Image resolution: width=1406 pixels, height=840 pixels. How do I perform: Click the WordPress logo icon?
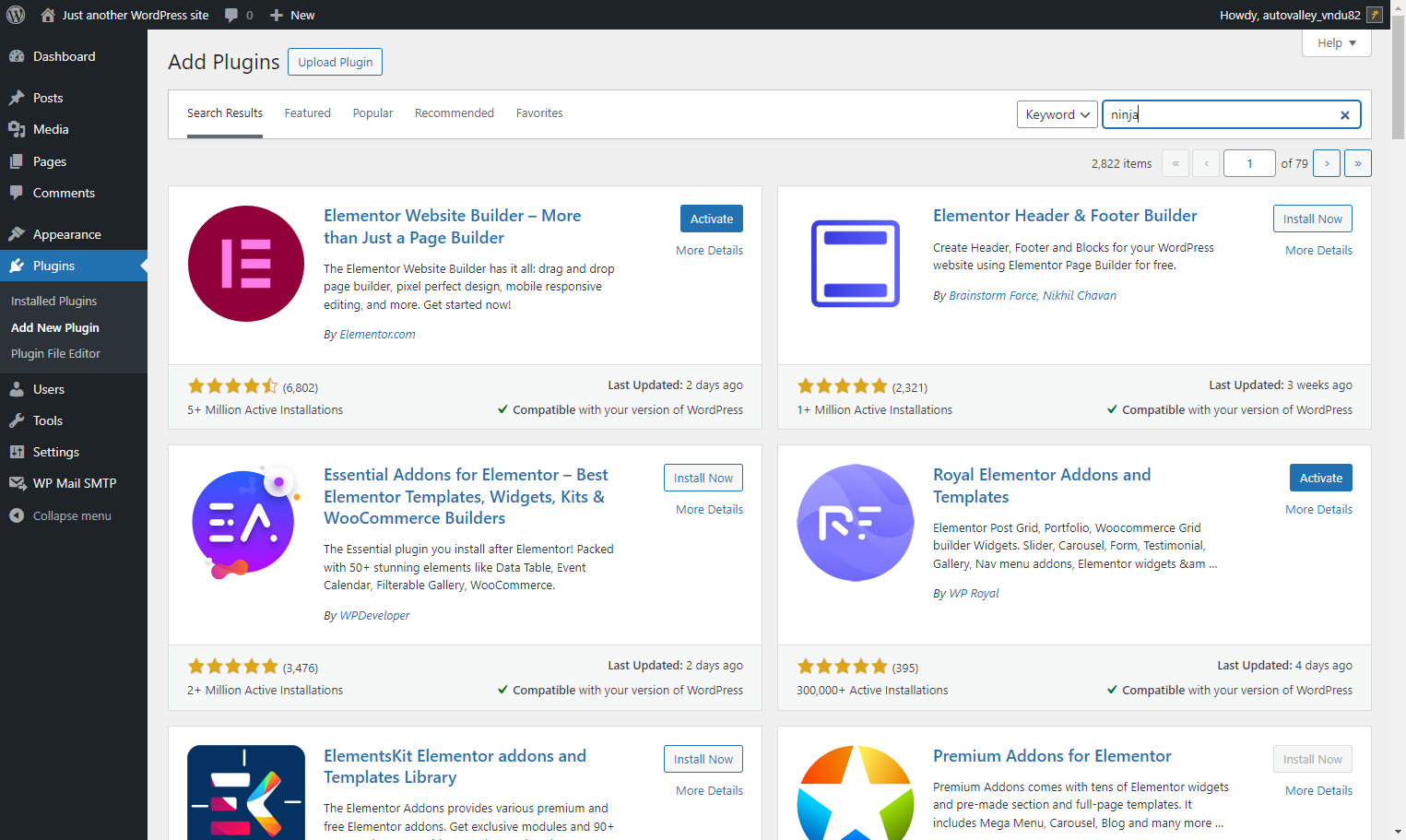(x=16, y=15)
